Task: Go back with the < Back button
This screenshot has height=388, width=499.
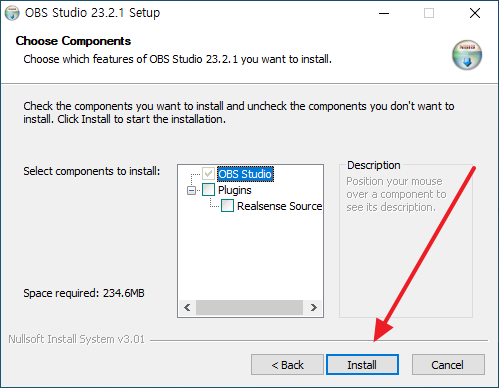Action: tap(287, 365)
